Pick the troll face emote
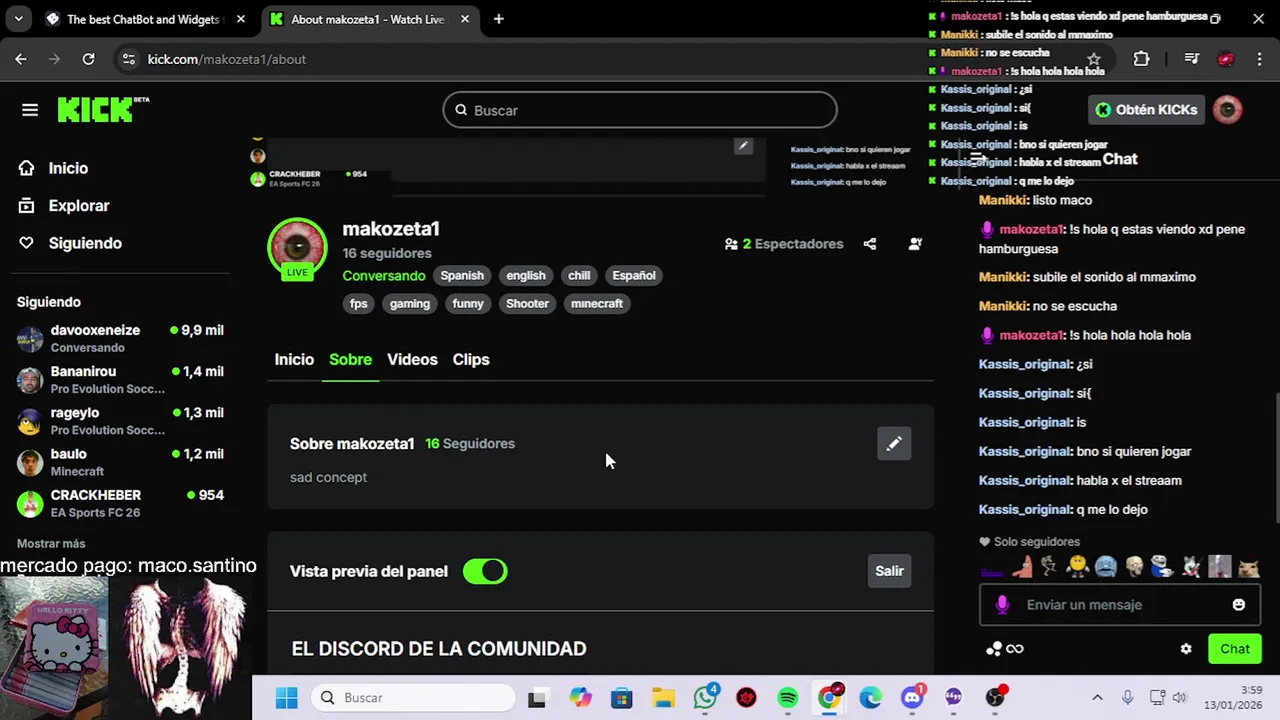 [1162, 567]
